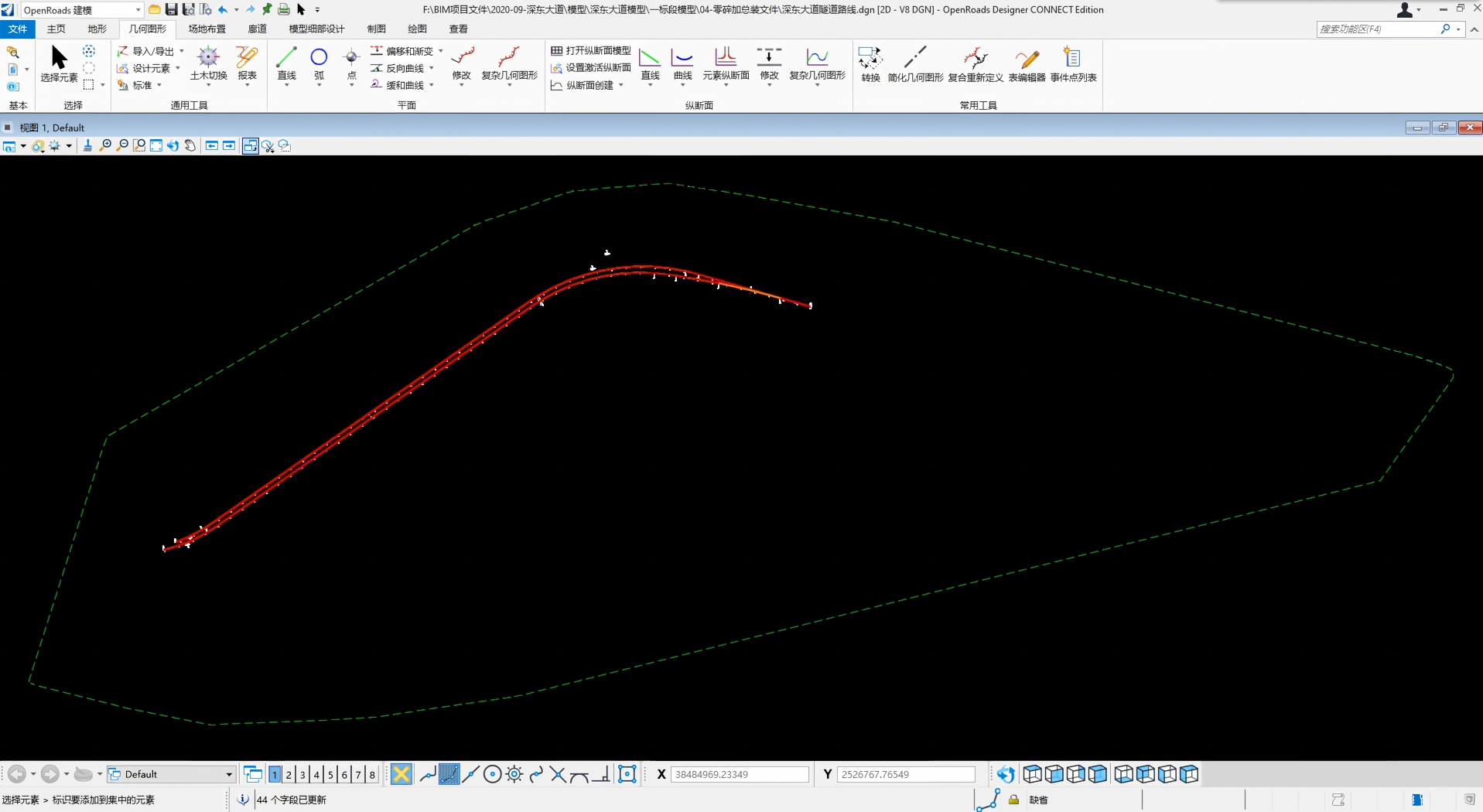The width and height of the screenshot is (1483, 812).
Task: Select the horizontal 直线 line tool with the diagonal green line
Action: point(286,64)
